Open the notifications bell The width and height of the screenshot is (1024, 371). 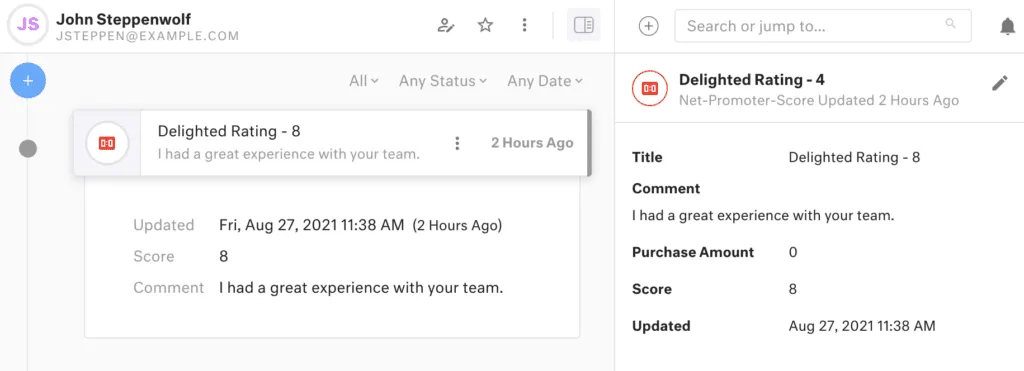(x=1008, y=26)
